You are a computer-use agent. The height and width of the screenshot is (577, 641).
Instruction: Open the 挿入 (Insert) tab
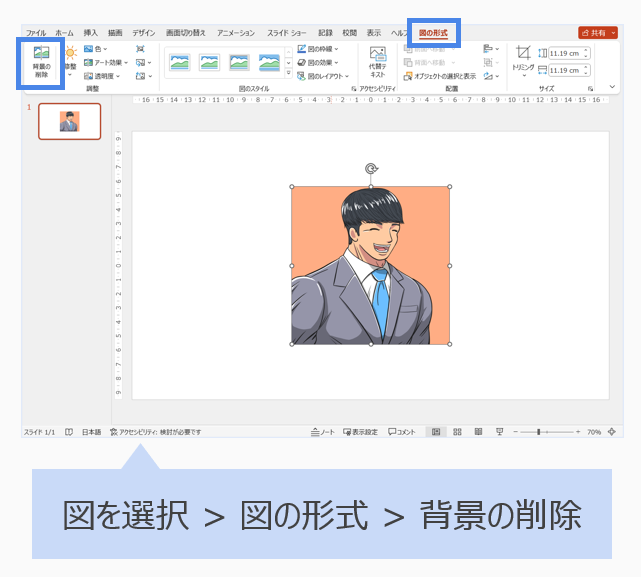[91, 33]
